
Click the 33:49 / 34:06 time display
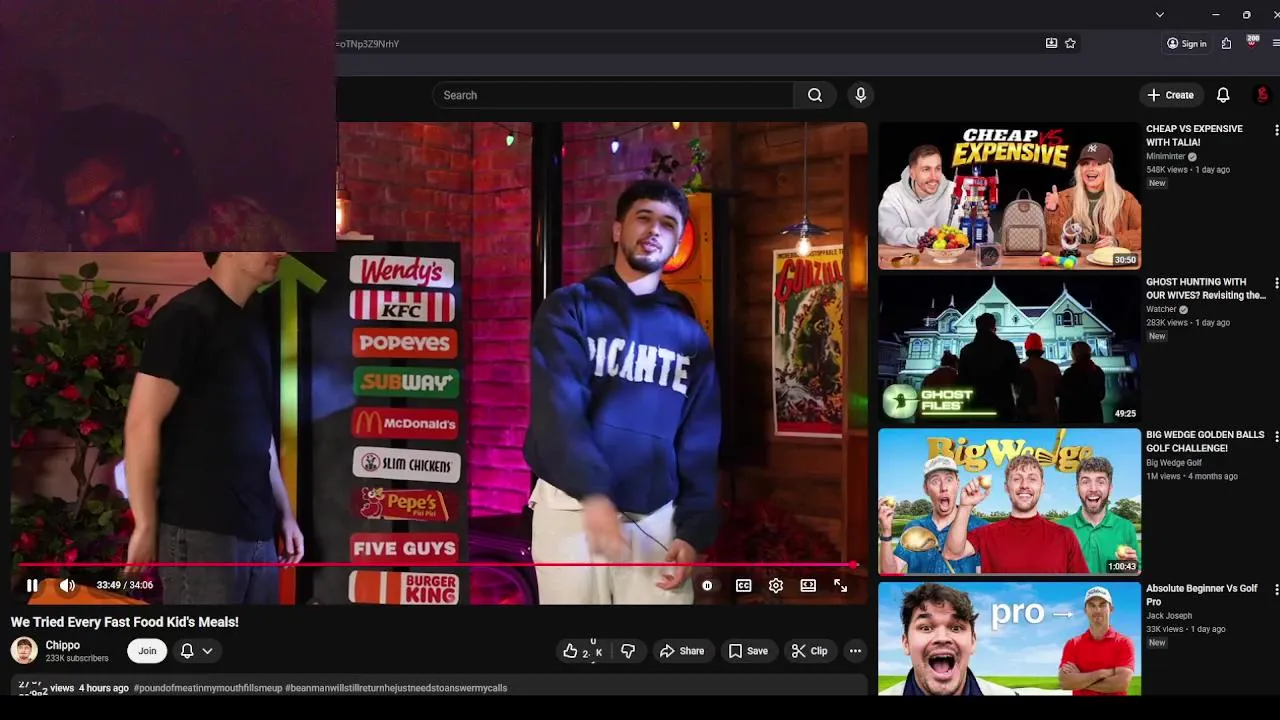(125, 586)
